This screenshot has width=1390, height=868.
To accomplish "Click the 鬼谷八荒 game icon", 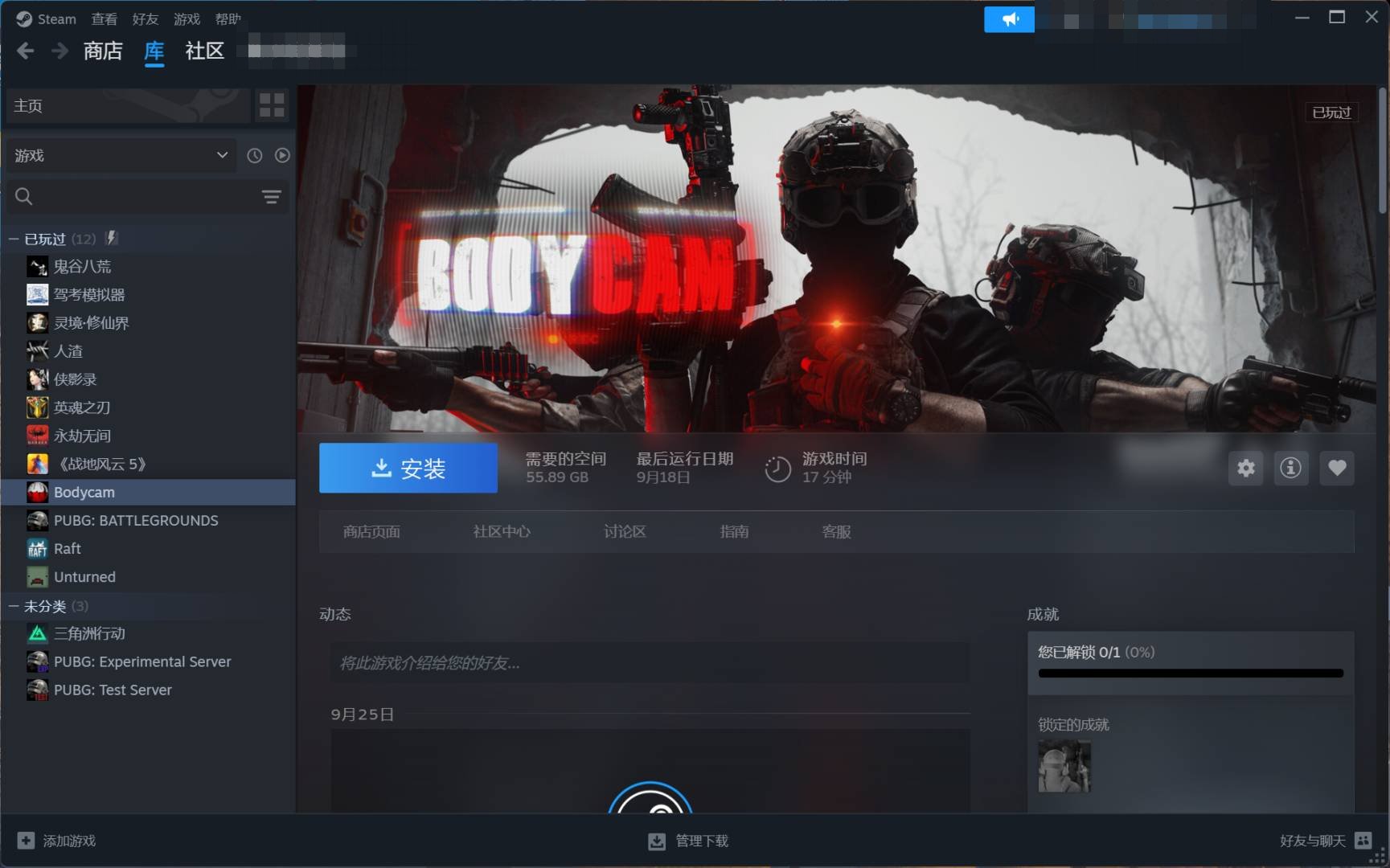I will pyautogui.click(x=37, y=266).
